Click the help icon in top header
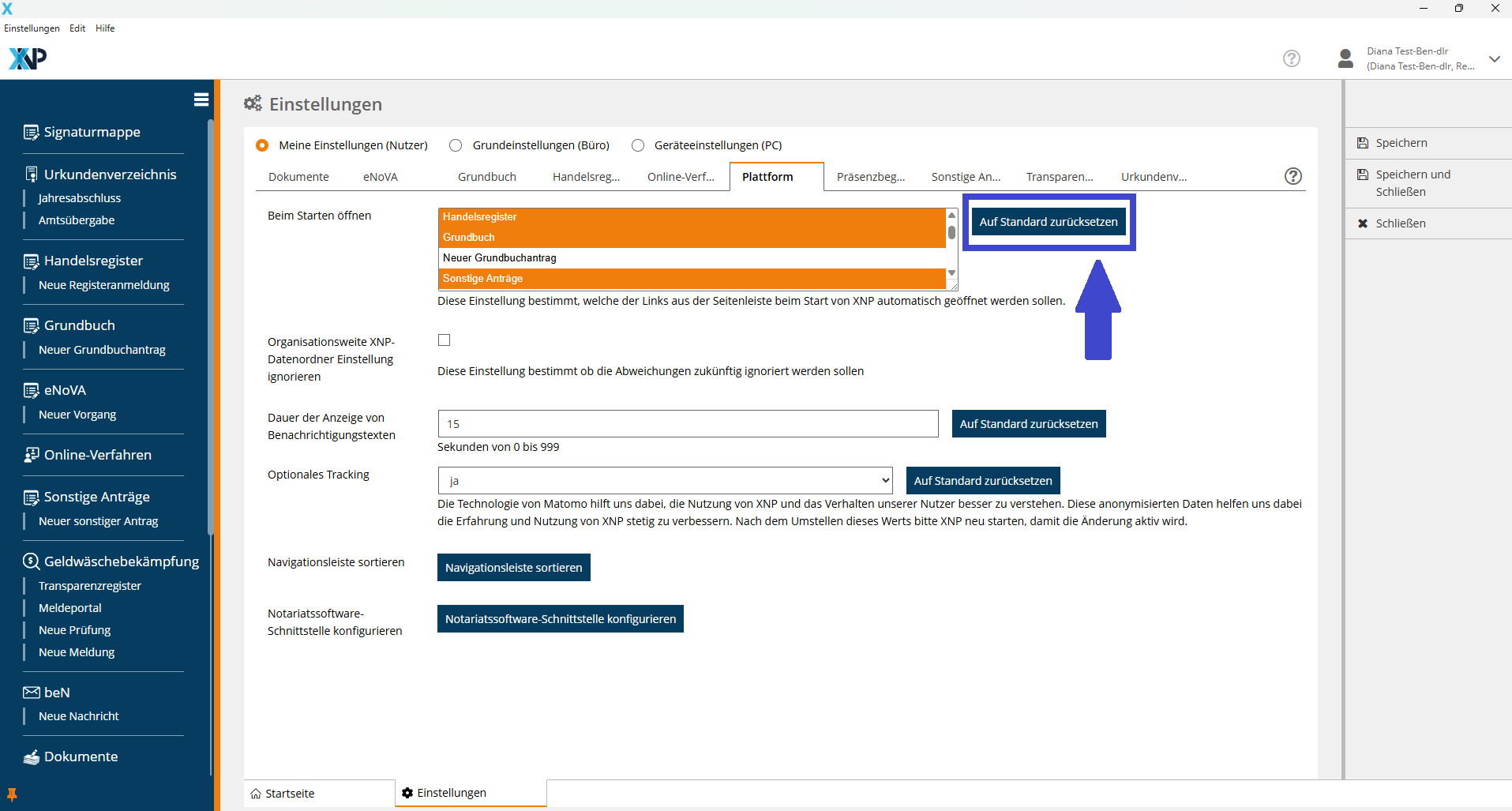The width and height of the screenshot is (1512, 811). click(x=1291, y=58)
